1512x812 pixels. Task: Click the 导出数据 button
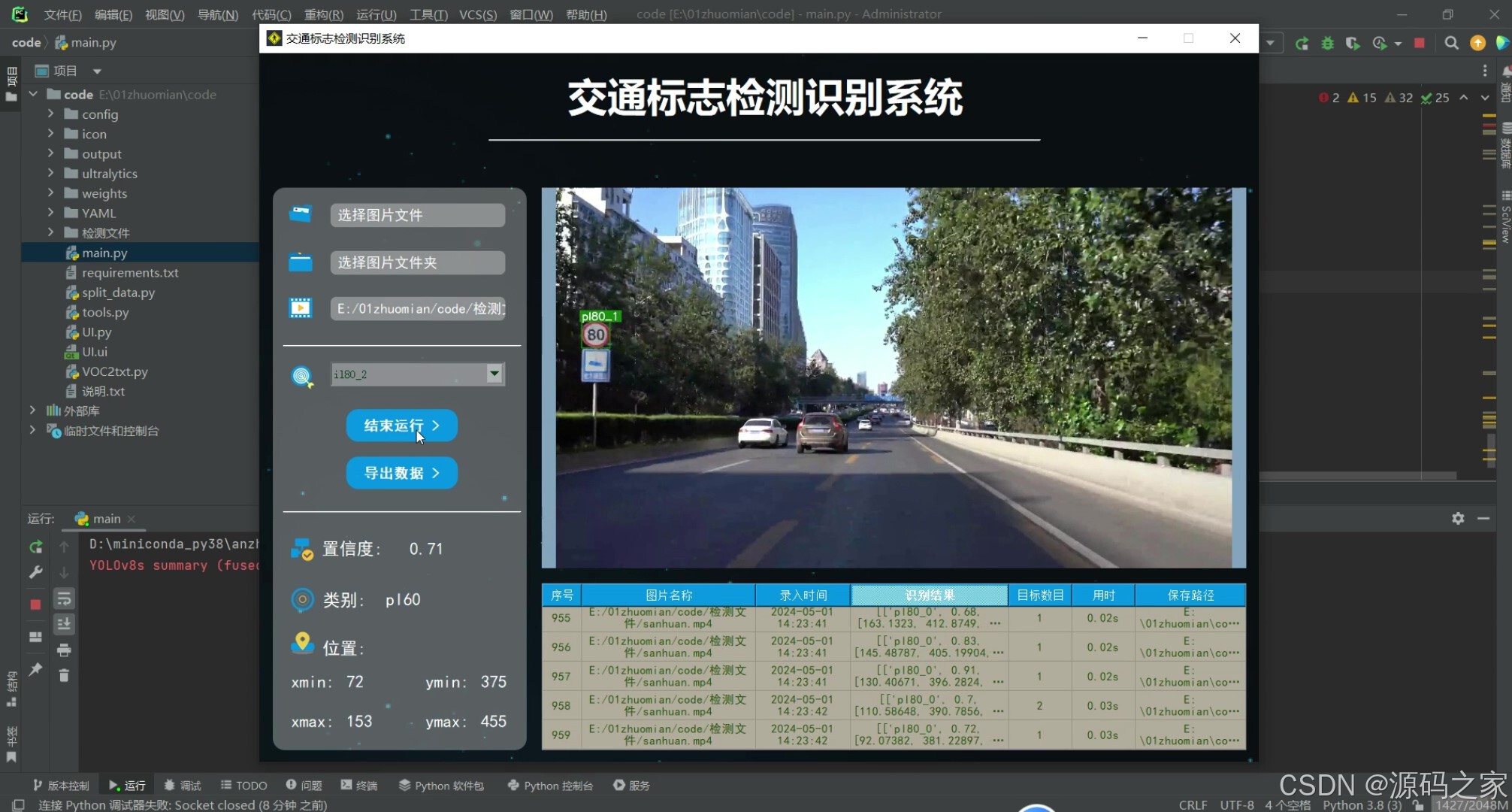pos(401,473)
